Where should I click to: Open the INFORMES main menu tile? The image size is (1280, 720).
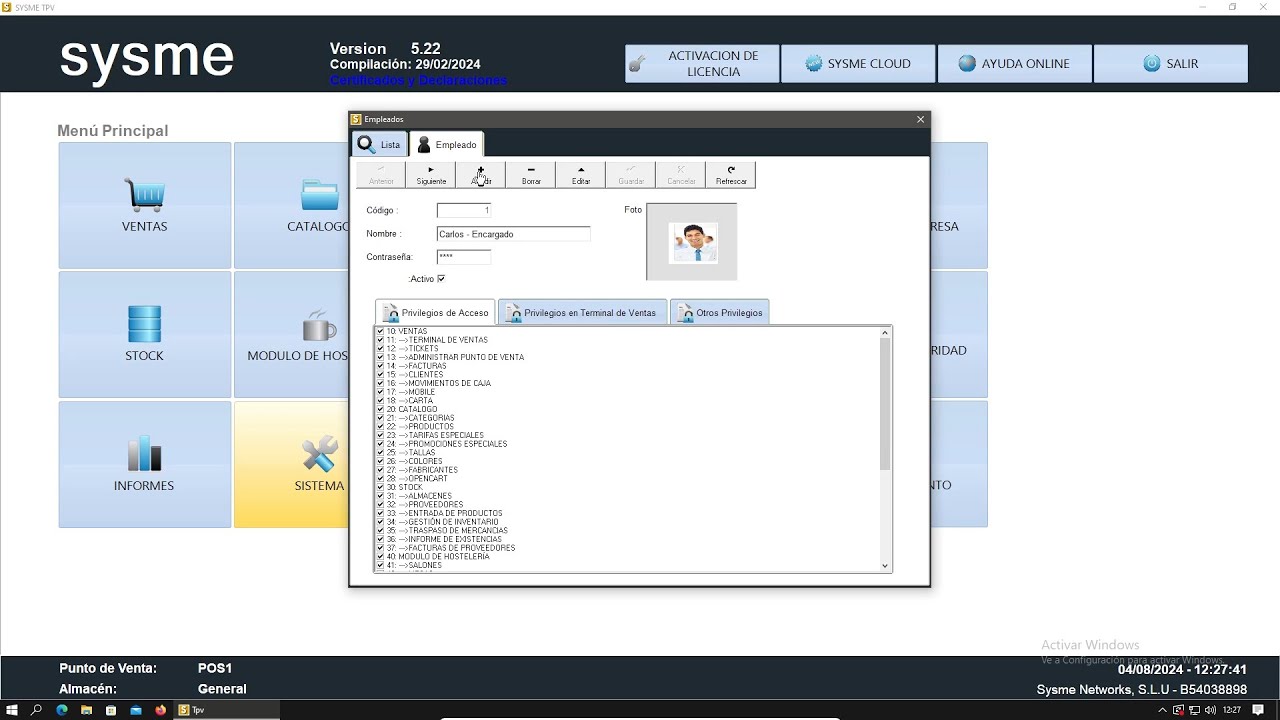click(145, 464)
